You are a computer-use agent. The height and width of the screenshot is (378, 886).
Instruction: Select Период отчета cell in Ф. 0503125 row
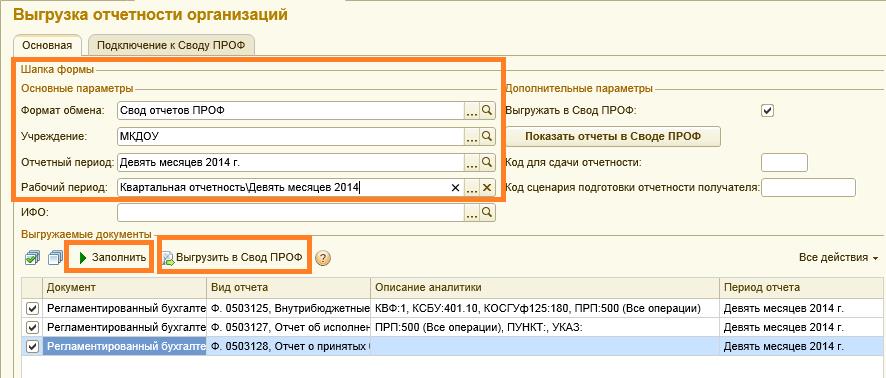pos(802,309)
